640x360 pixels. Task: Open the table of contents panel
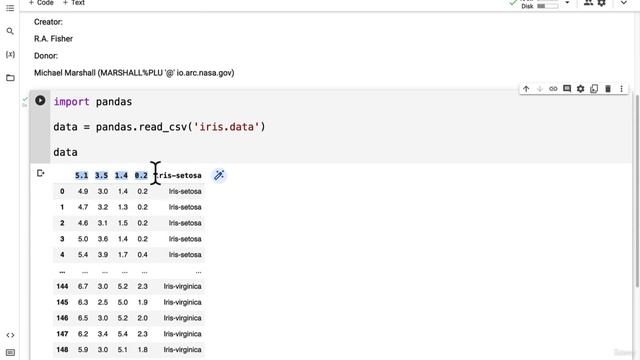point(10,8)
